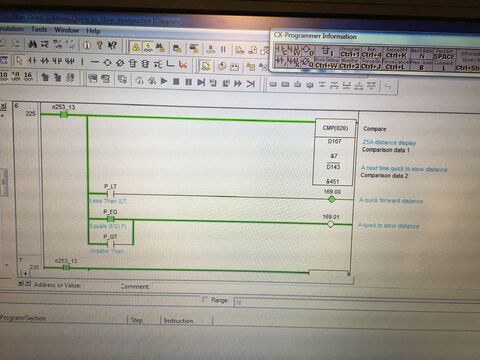Toggle the Range checkbox

coord(205,299)
